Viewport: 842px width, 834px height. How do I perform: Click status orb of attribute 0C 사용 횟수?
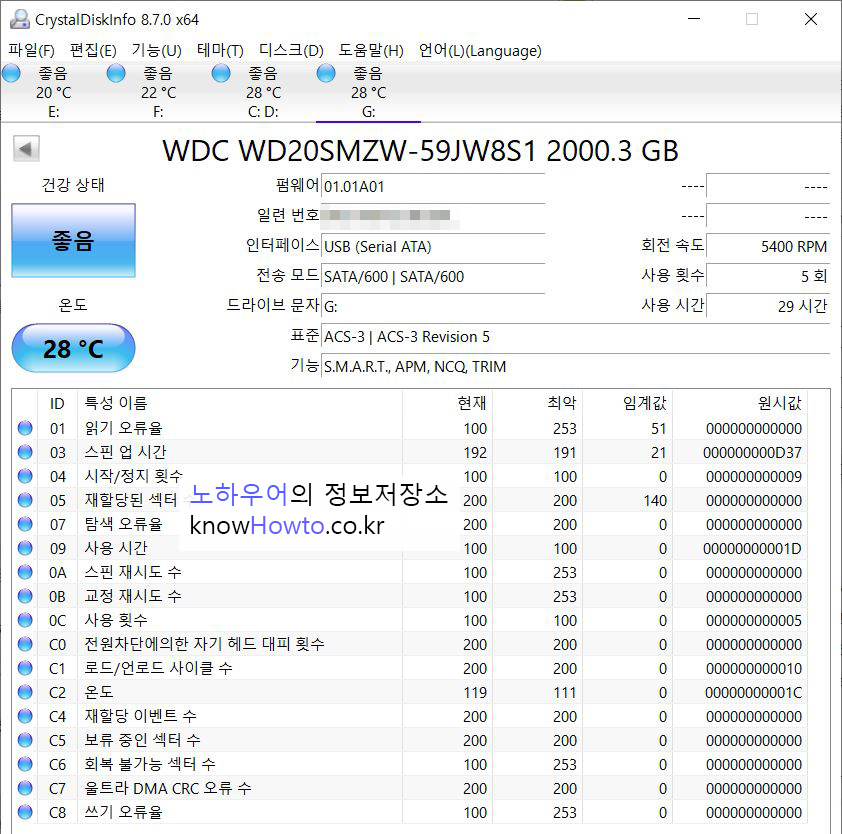tap(25, 620)
